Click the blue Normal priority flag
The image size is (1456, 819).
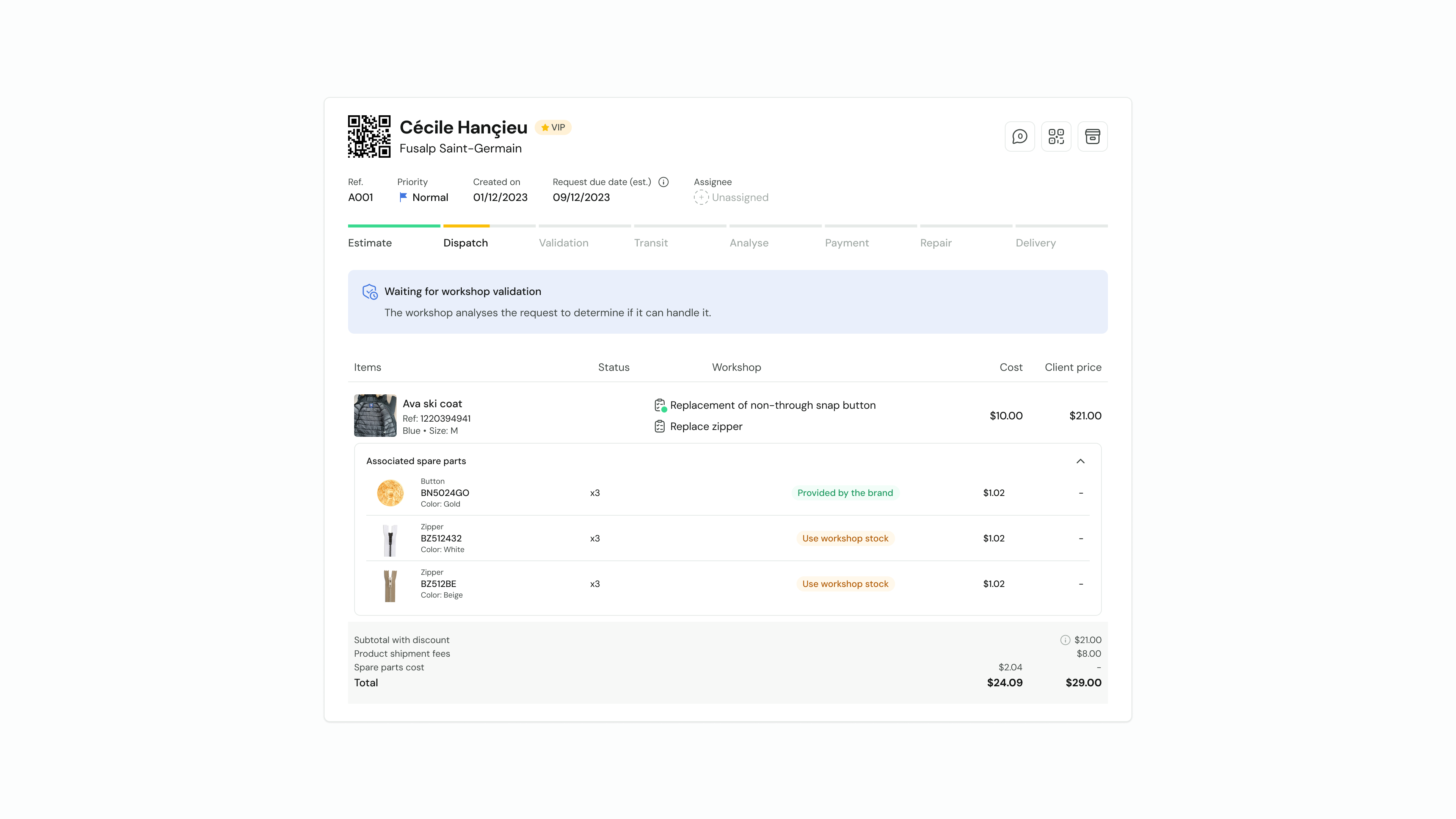tap(403, 197)
